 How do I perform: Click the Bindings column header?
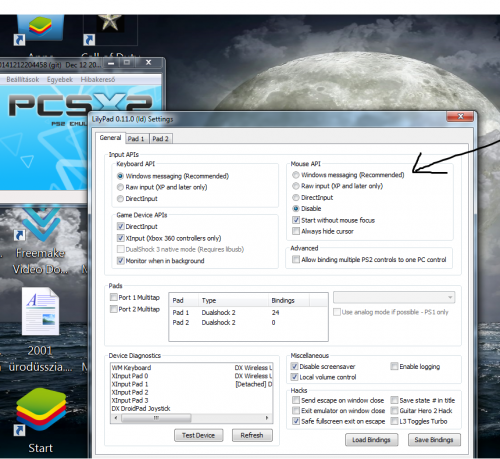tap(289, 300)
